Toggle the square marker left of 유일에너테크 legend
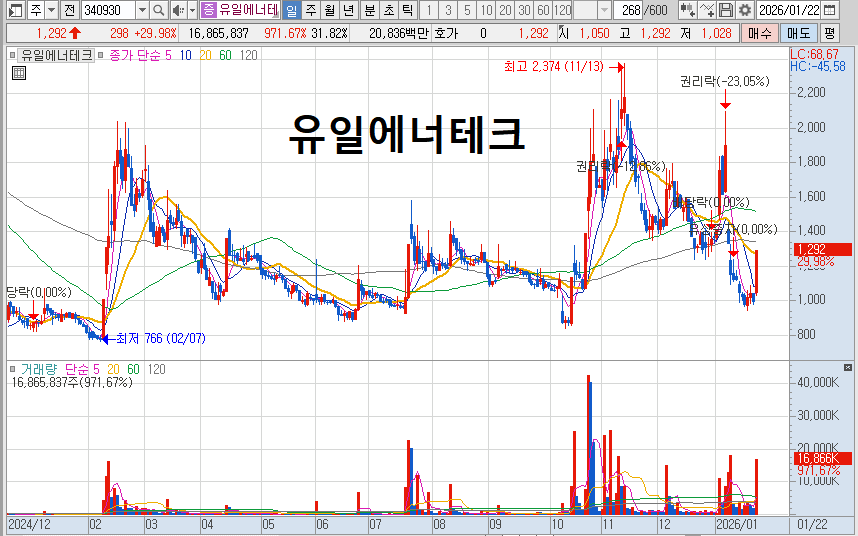The image size is (858, 536). (13, 55)
